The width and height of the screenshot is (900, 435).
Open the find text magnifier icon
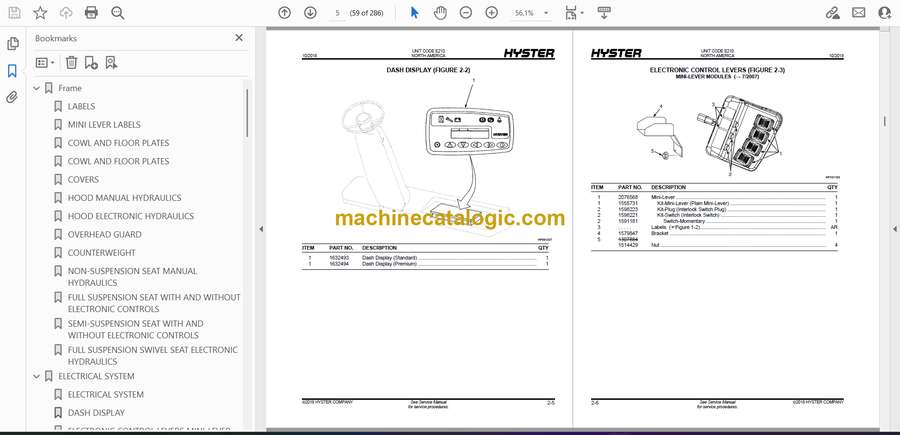(x=118, y=13)
